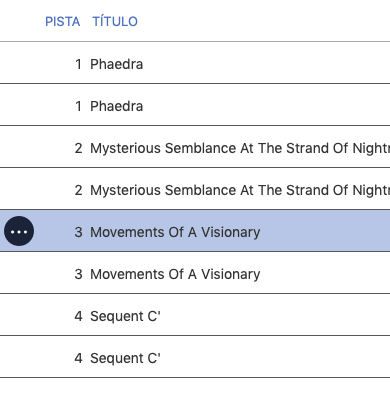Pick the first Sequent C' track title
Image resolution: width=390 pixels, height=407 pixels.
click(x=125, y=316)
